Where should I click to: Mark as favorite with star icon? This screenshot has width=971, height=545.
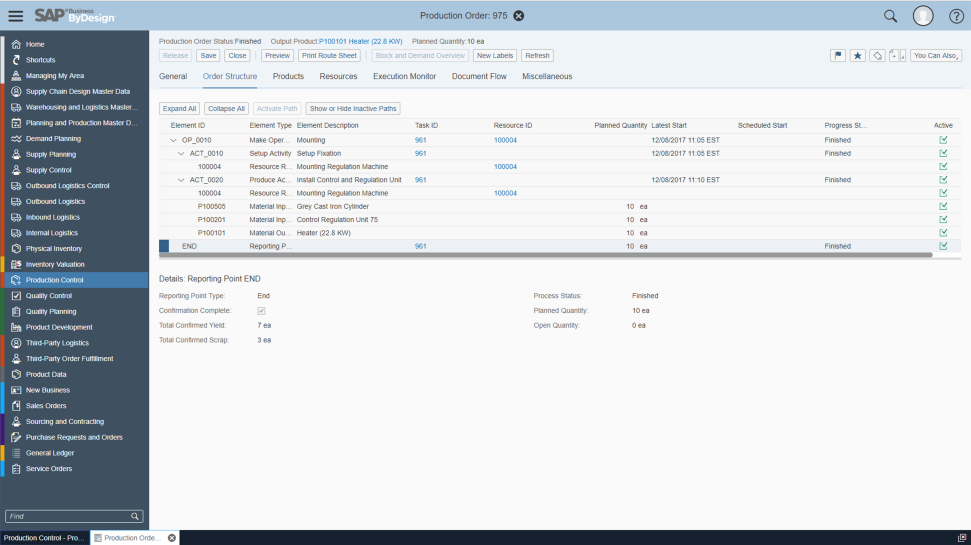[857, 56]
